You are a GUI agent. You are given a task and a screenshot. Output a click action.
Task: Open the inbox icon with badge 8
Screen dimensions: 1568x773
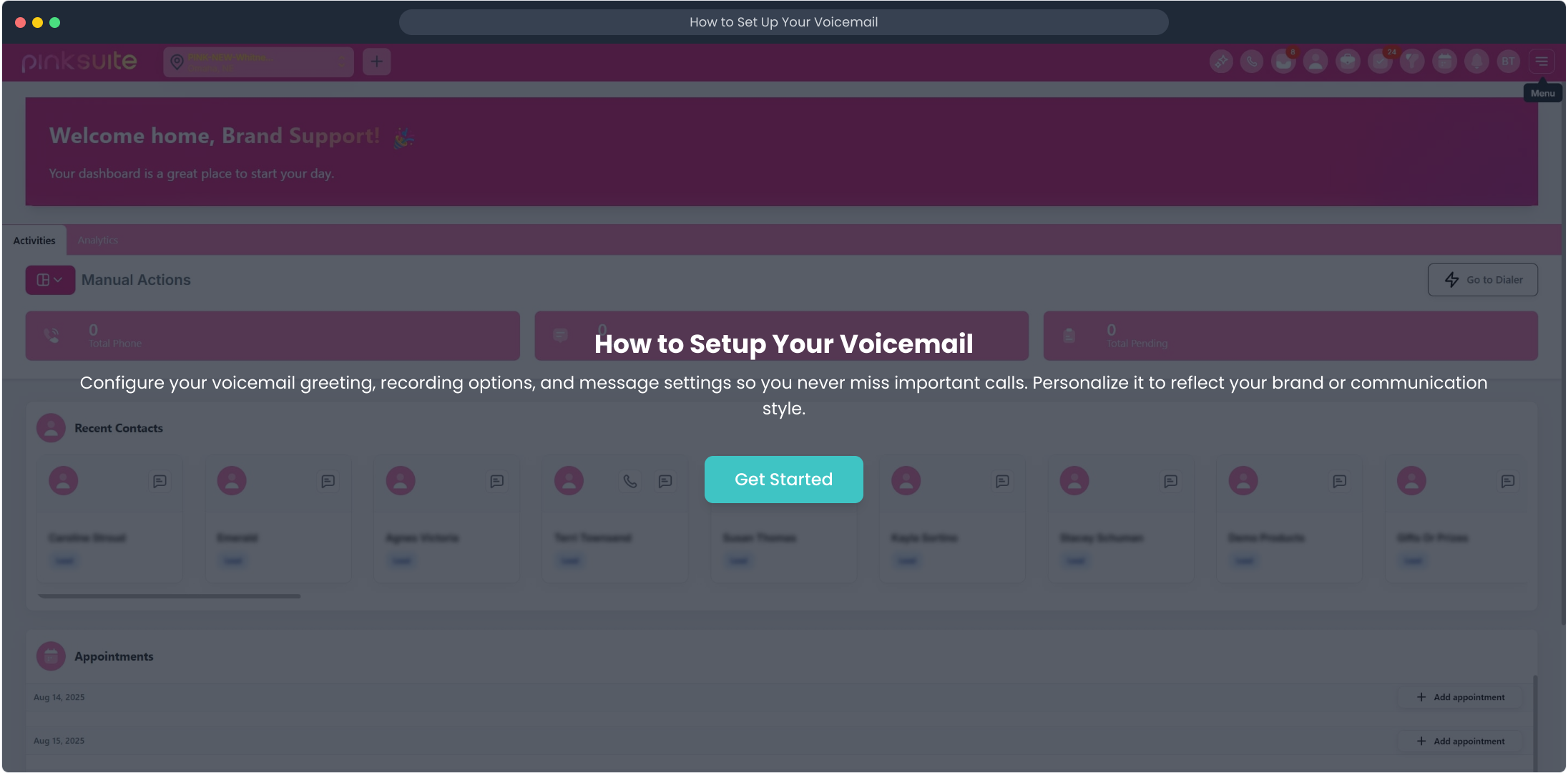point(1283,62)
